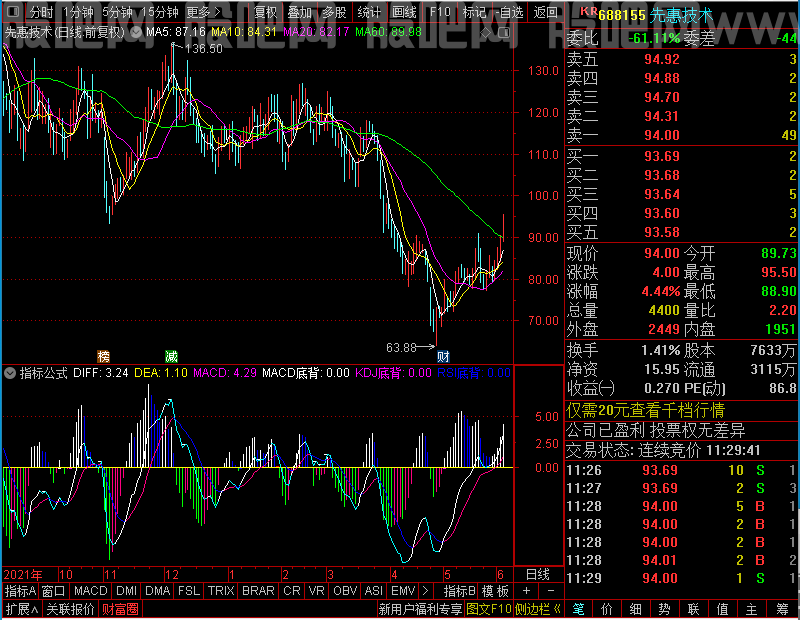Open the 笔 tick detail tab

pos(578,609)
